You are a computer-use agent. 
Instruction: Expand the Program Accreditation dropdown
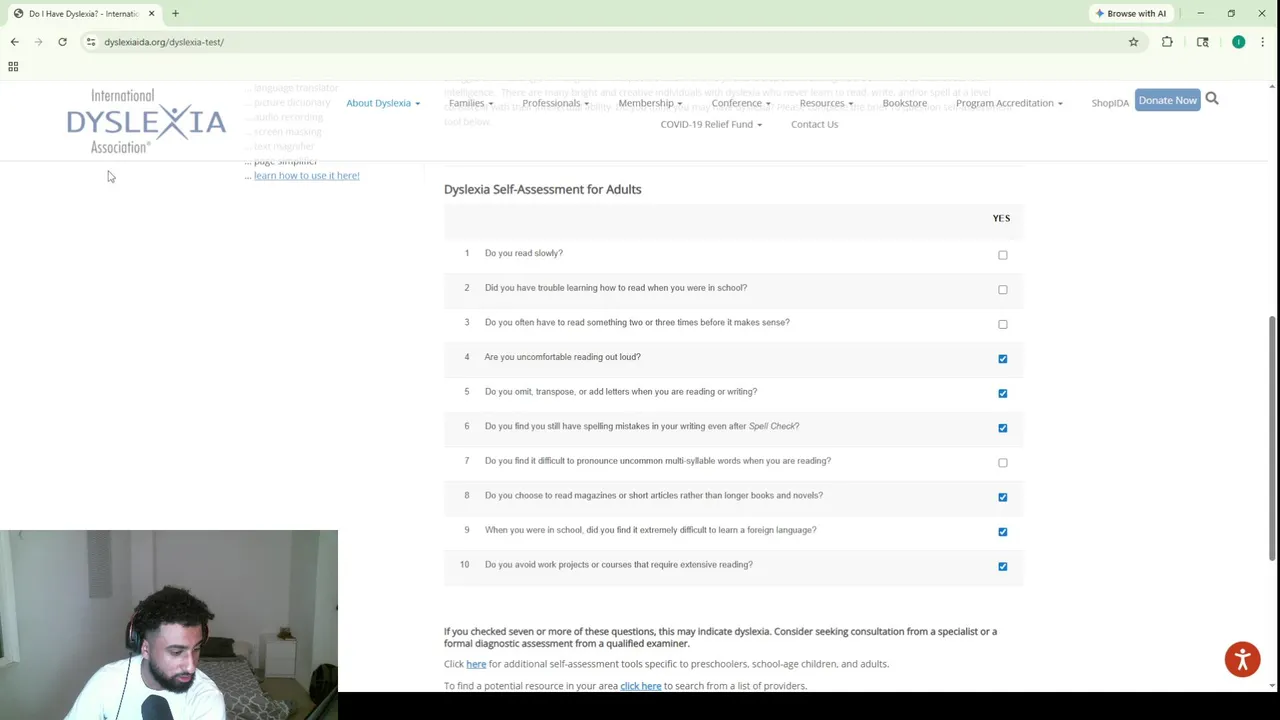pyautogui.click(x=1008, y=103)
